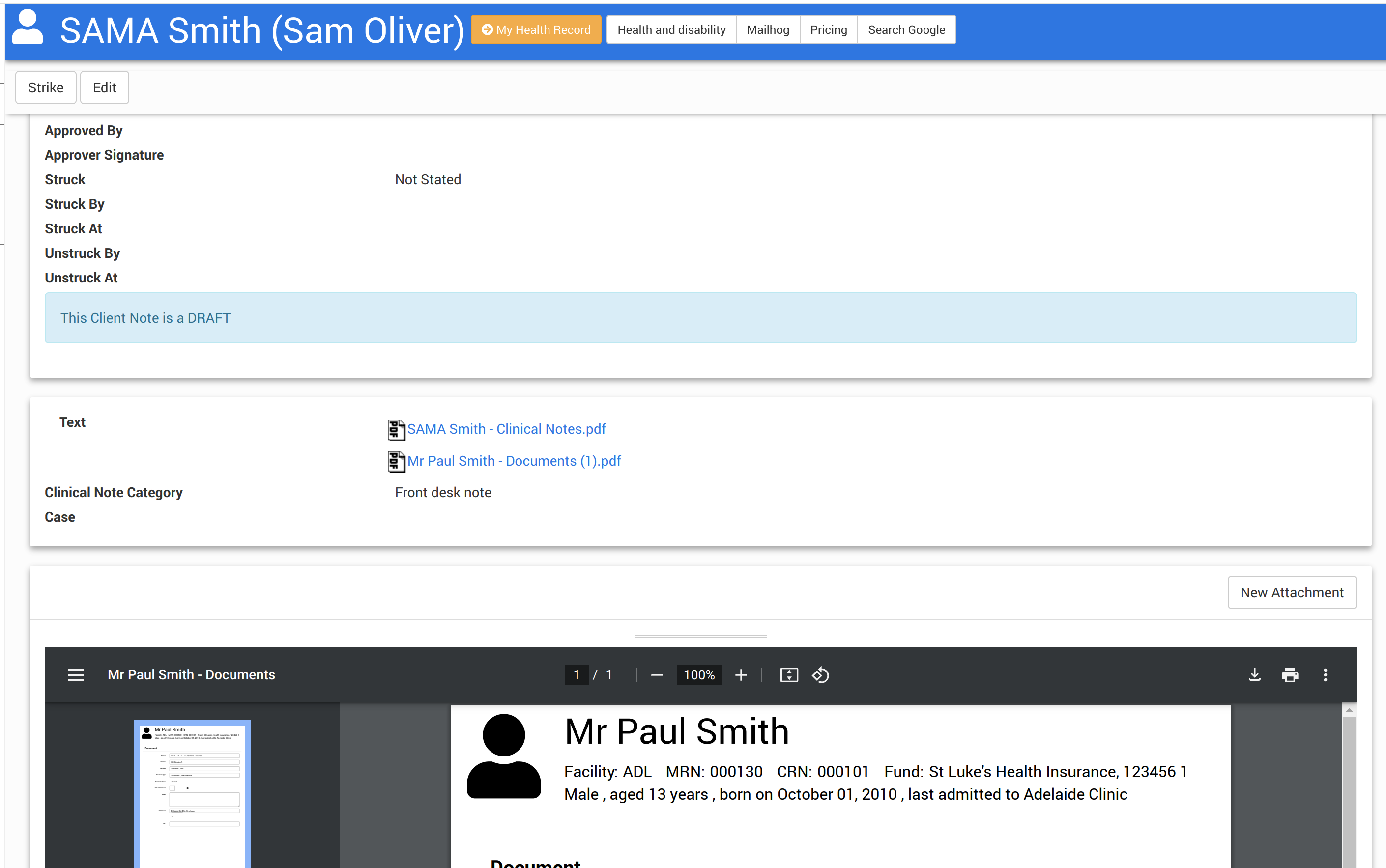Select the Mailhog tab
The image size is (1386, 868).
(x=767, y=30)
